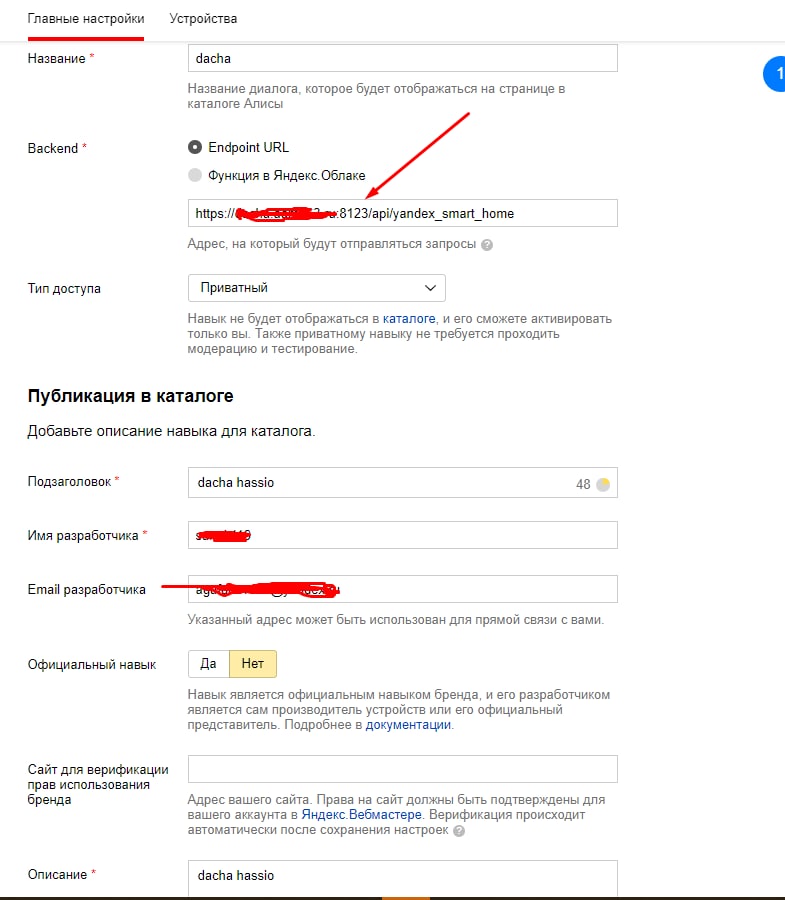Set Официальный навык to Да
This screenshot has width=785, height=900.
click(208, 664)
